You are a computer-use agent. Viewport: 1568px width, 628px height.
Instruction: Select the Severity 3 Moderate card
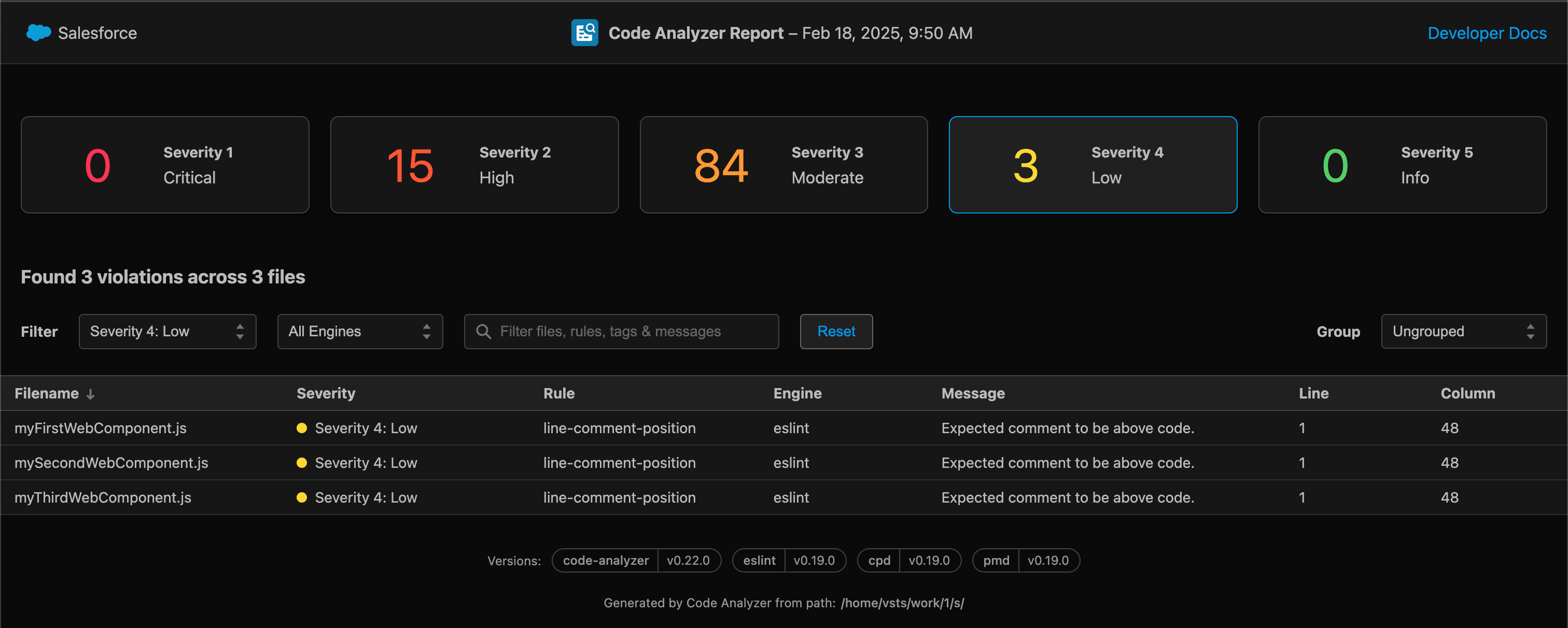(783, 165)
